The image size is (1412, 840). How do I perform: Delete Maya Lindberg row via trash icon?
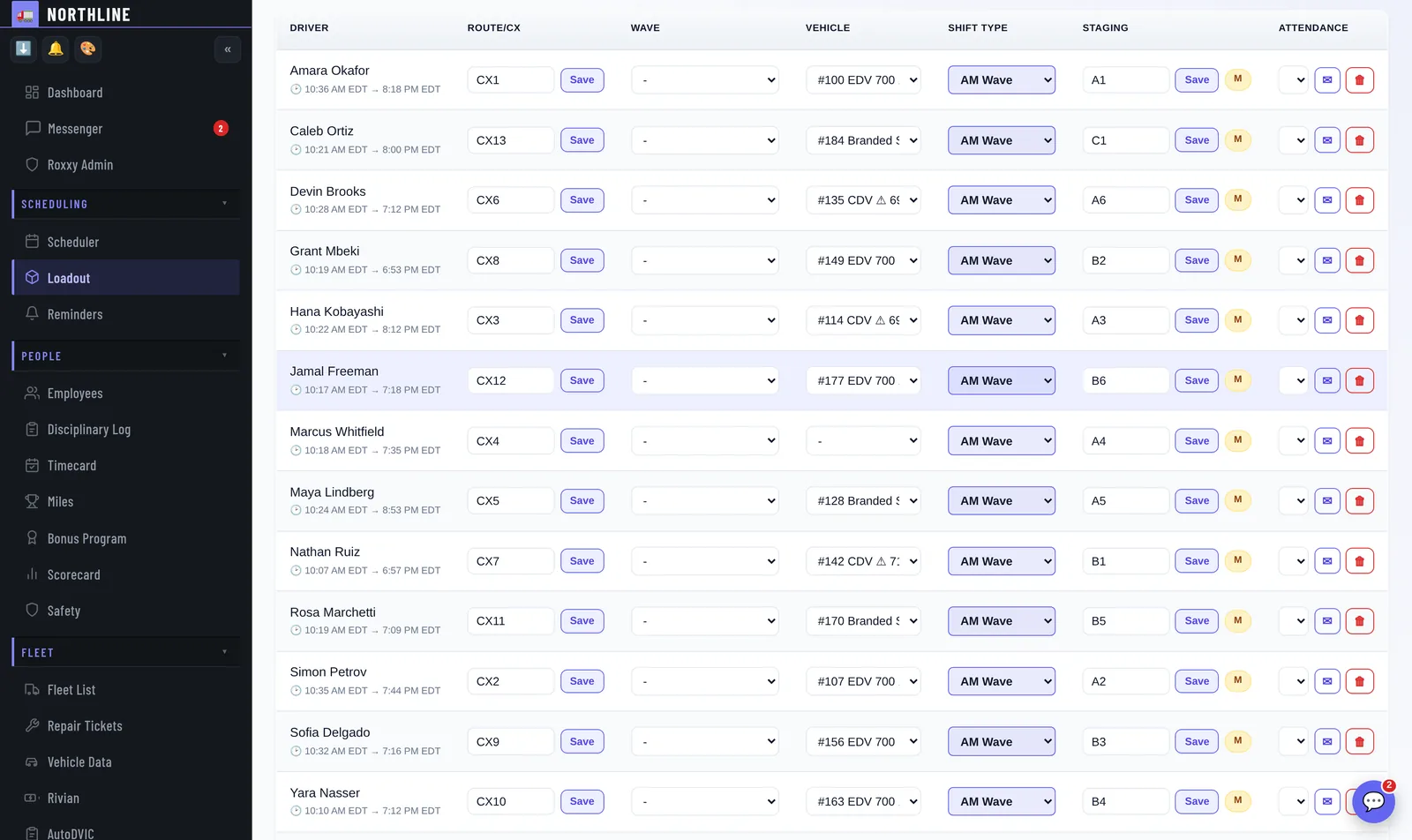(1359, 500)
